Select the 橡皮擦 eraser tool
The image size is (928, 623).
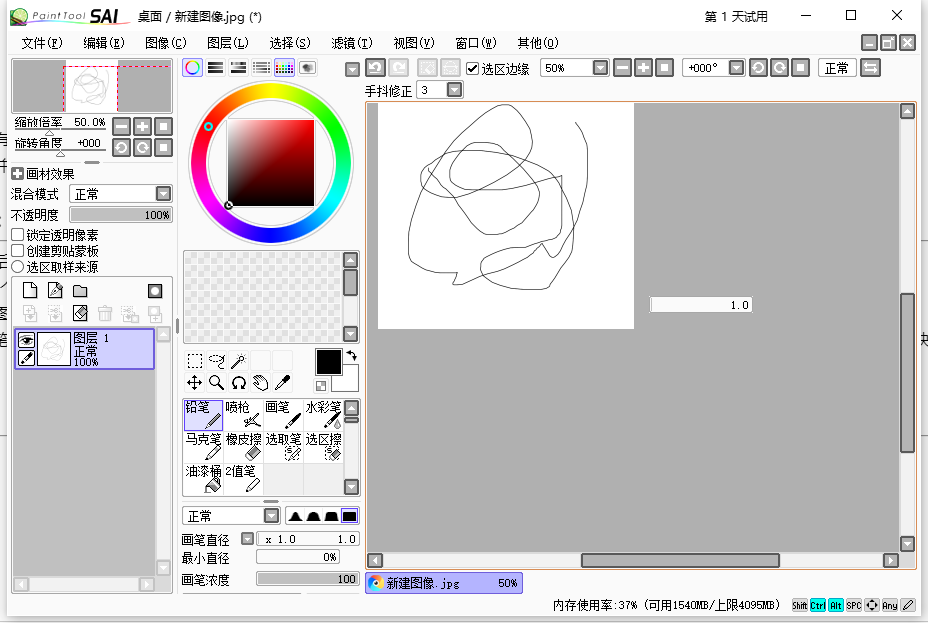coord(243,447)
